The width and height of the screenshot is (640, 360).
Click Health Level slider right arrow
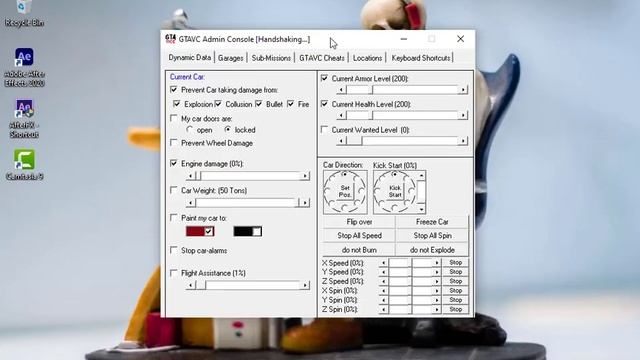click(x=463, y=115)
